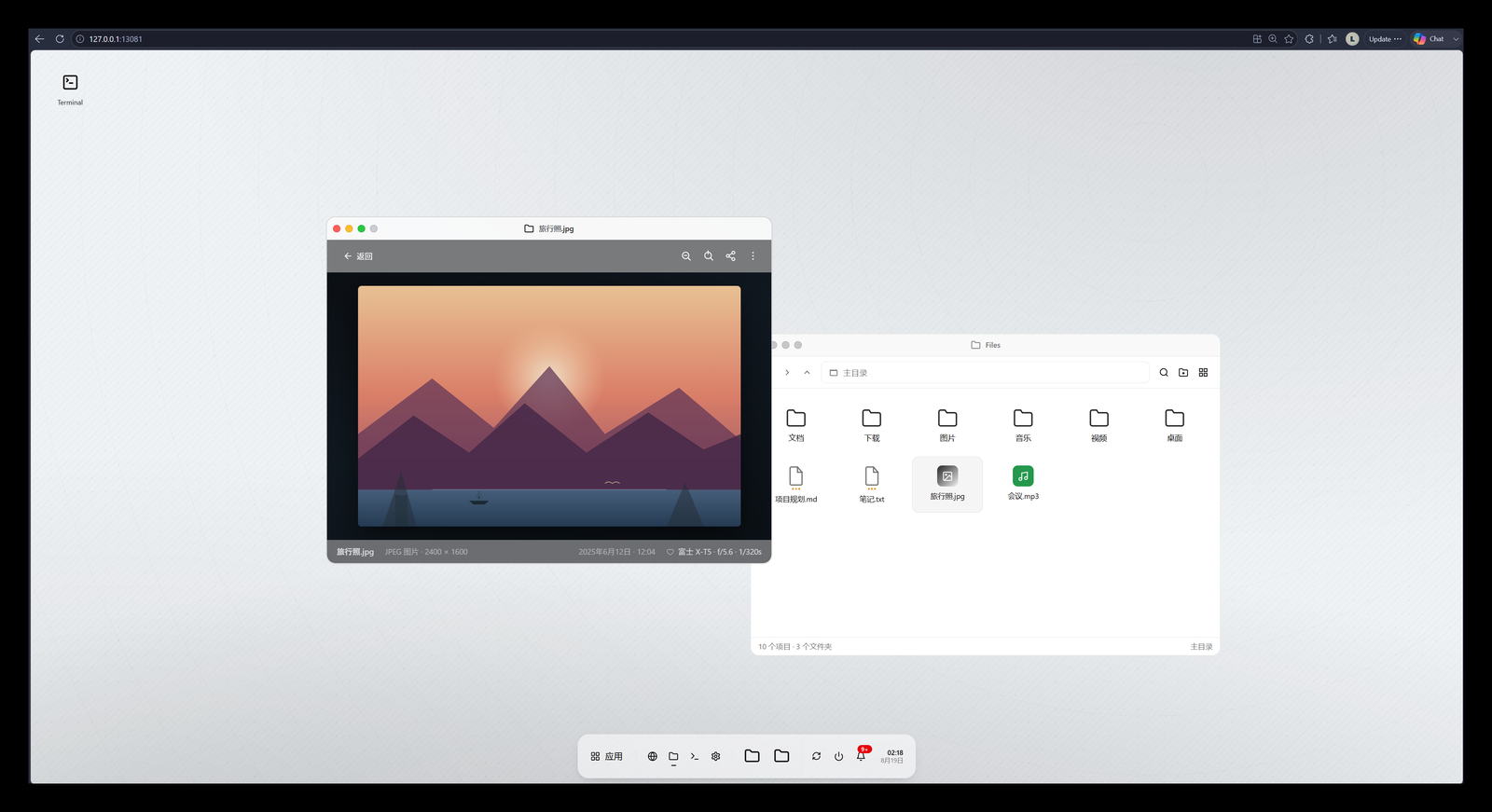1492x812 pixels.
Task: Zoom out the image in the viewer
Action: pyautogui.click(x=686, y=256)
